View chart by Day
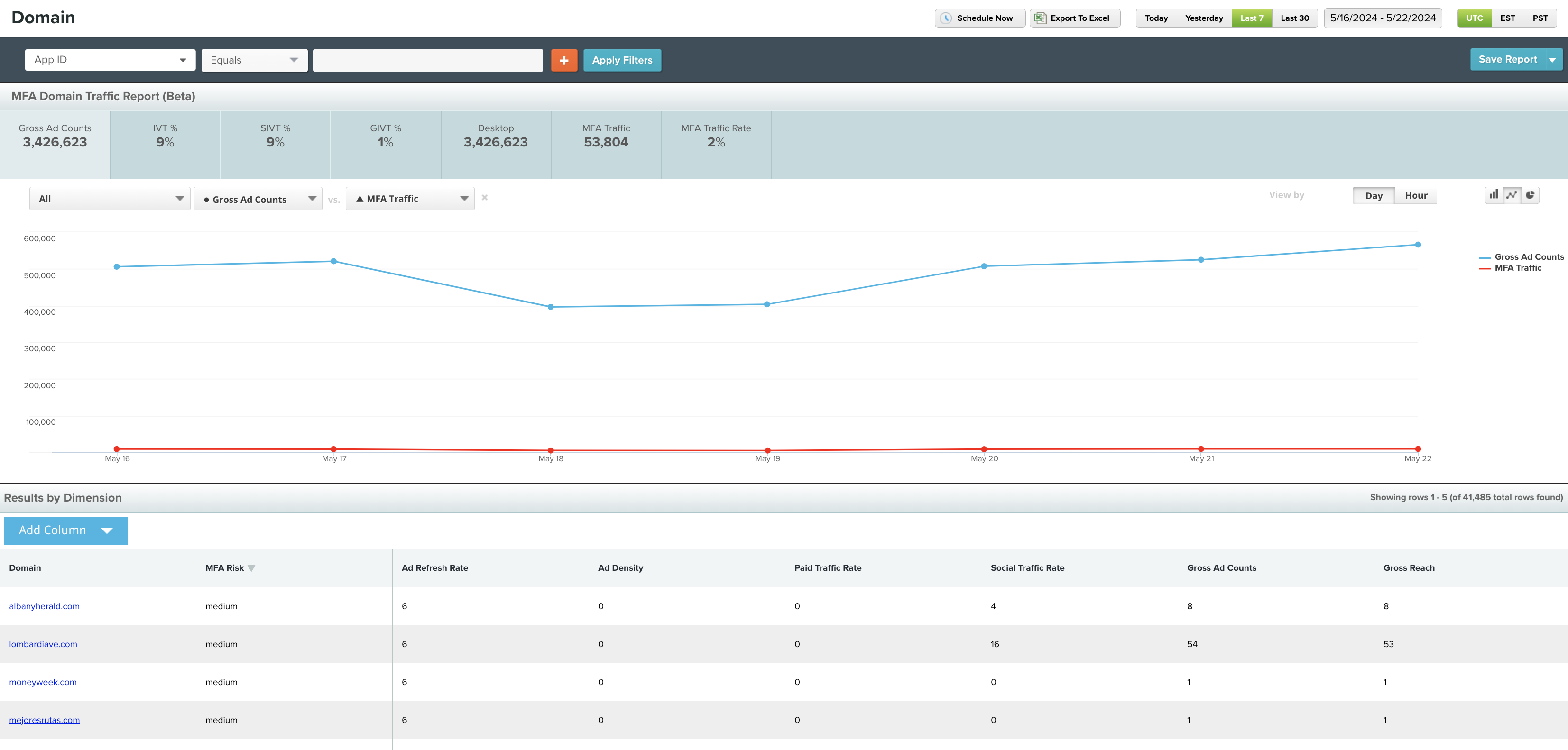Screen dimensions: 1568x750 coord(1374,196)
